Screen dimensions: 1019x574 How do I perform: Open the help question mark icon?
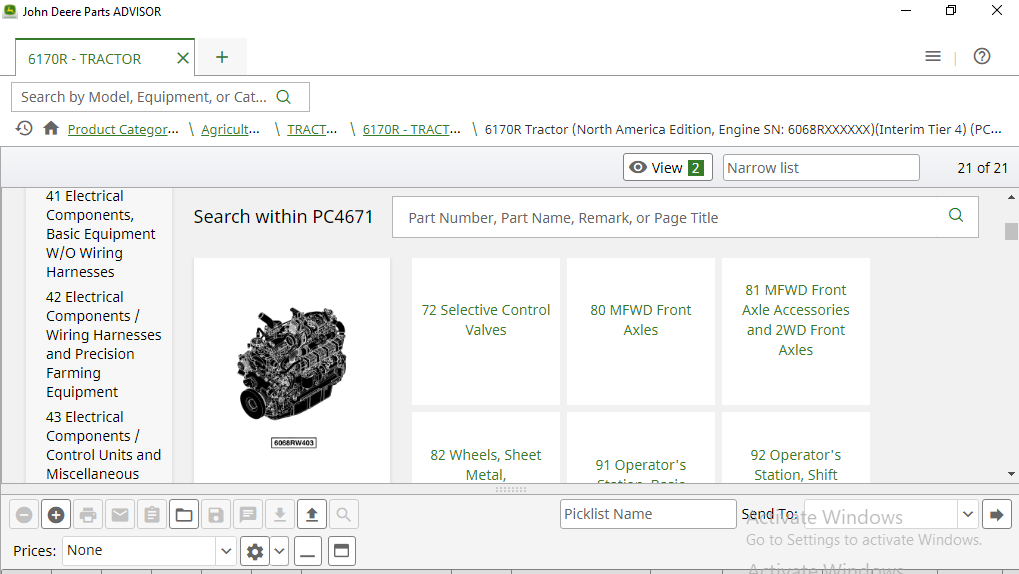(x=981, y=57)
